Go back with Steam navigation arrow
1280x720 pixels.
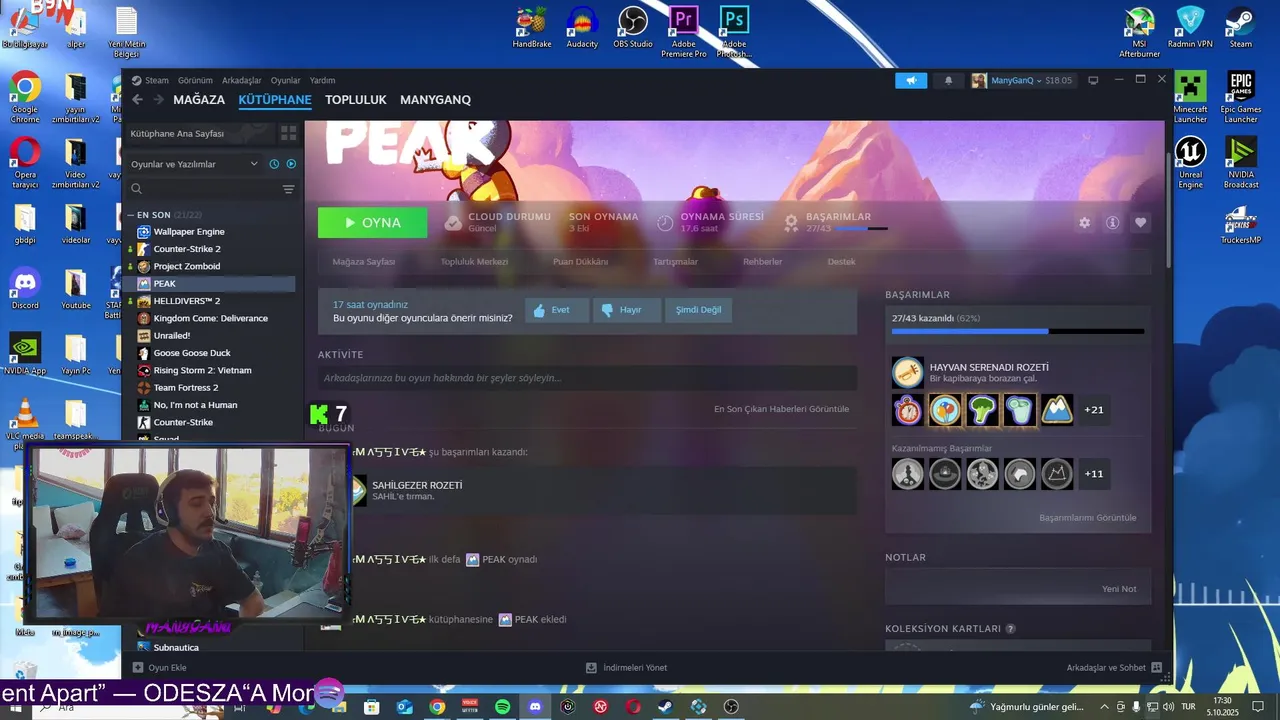pos(137,99)
